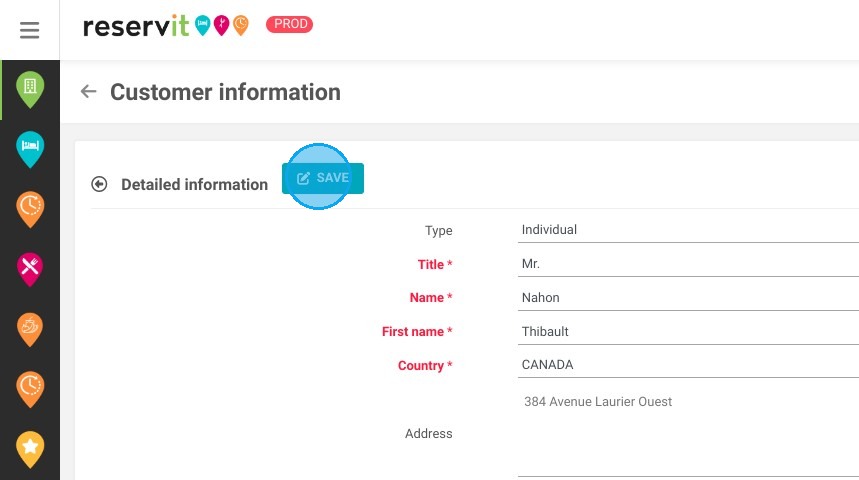Screen dimensions: 859x480
Task: Click the First name * label
Action: tap(417, 332)
